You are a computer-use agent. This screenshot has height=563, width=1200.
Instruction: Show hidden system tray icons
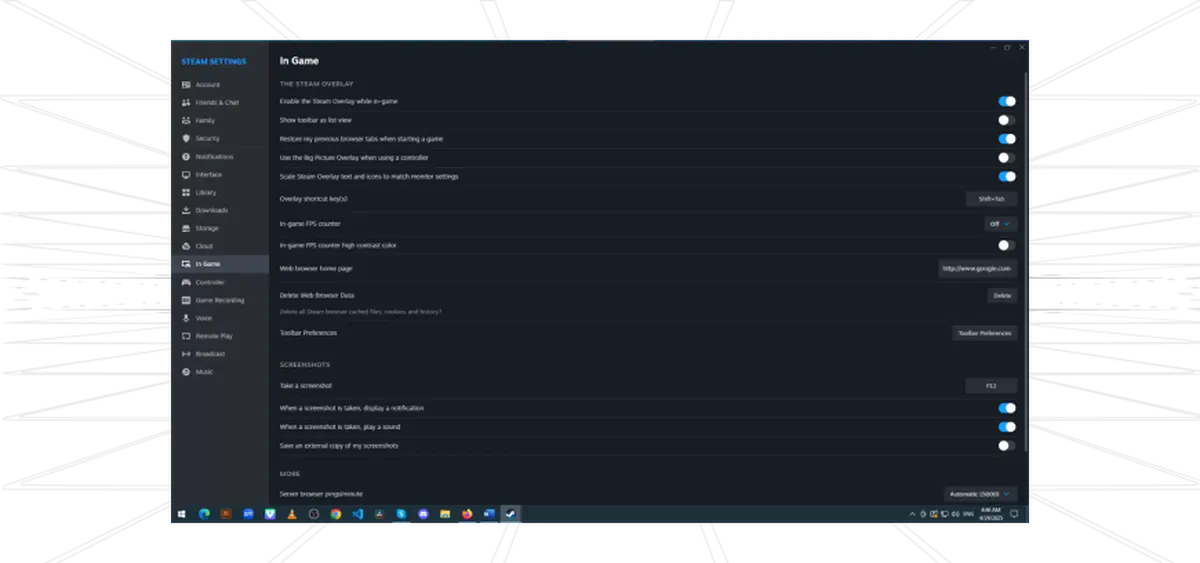tap(912, 514)
